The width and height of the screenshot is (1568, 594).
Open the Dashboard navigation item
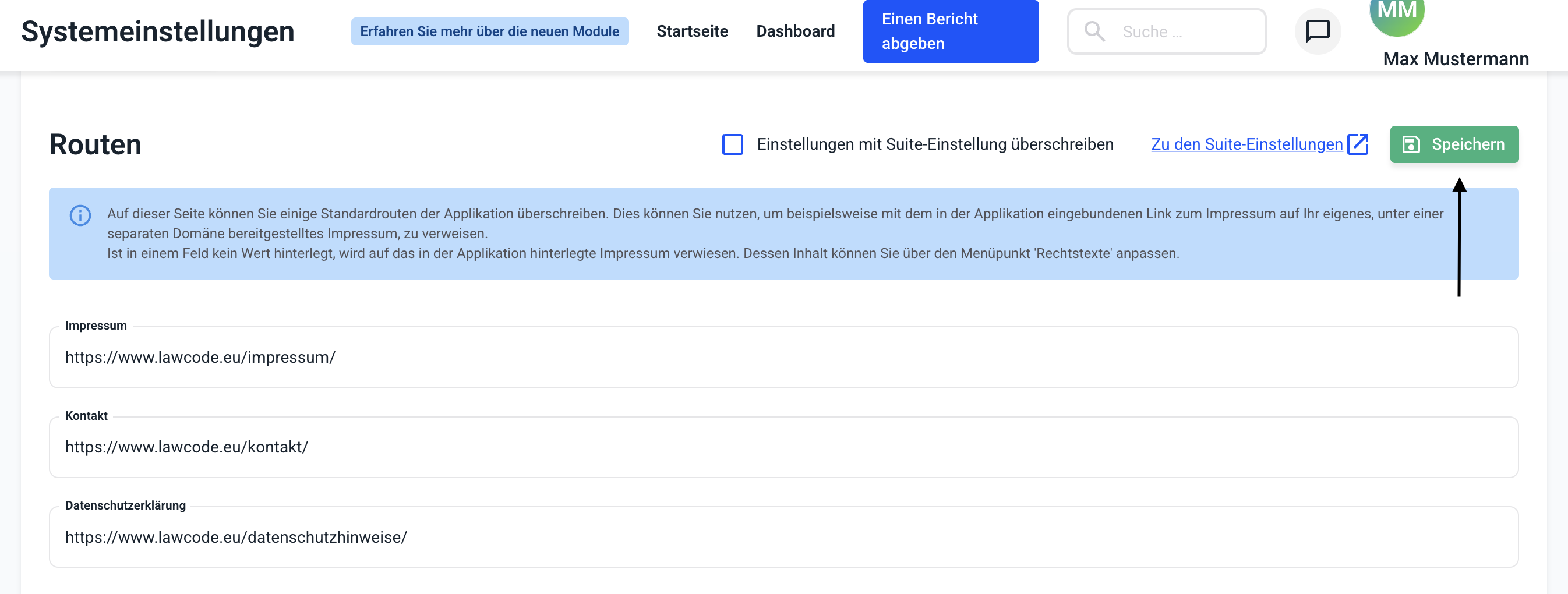point(795,31)
